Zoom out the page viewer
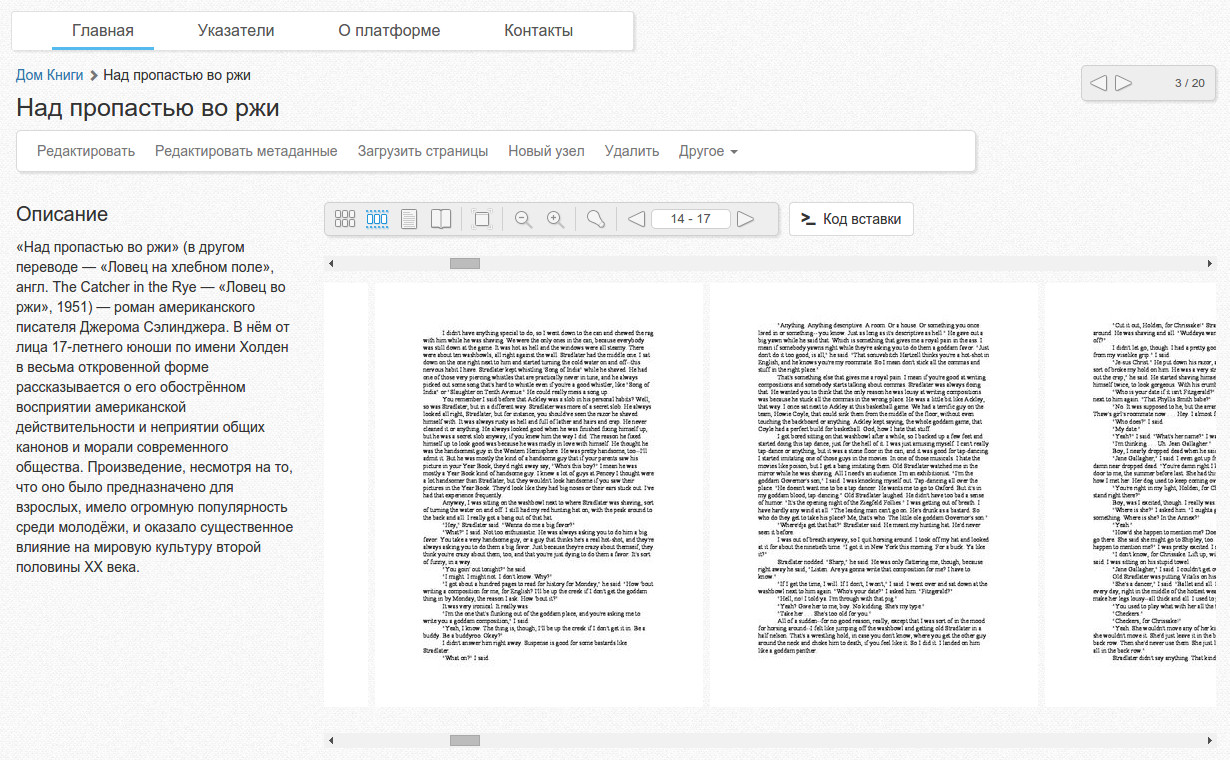Image resolution: width=1230 pixels, height=760 pixels. [522, 219]
